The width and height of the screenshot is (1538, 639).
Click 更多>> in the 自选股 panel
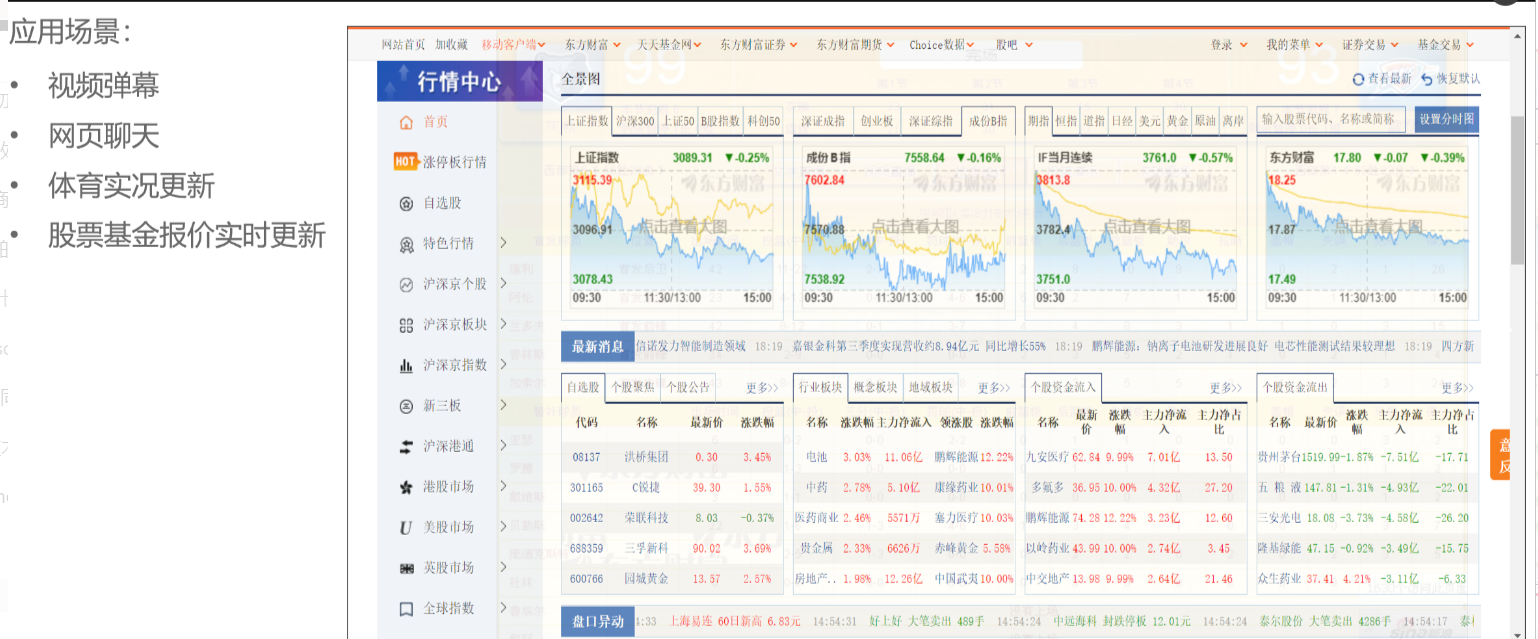(x=762, y=388)
